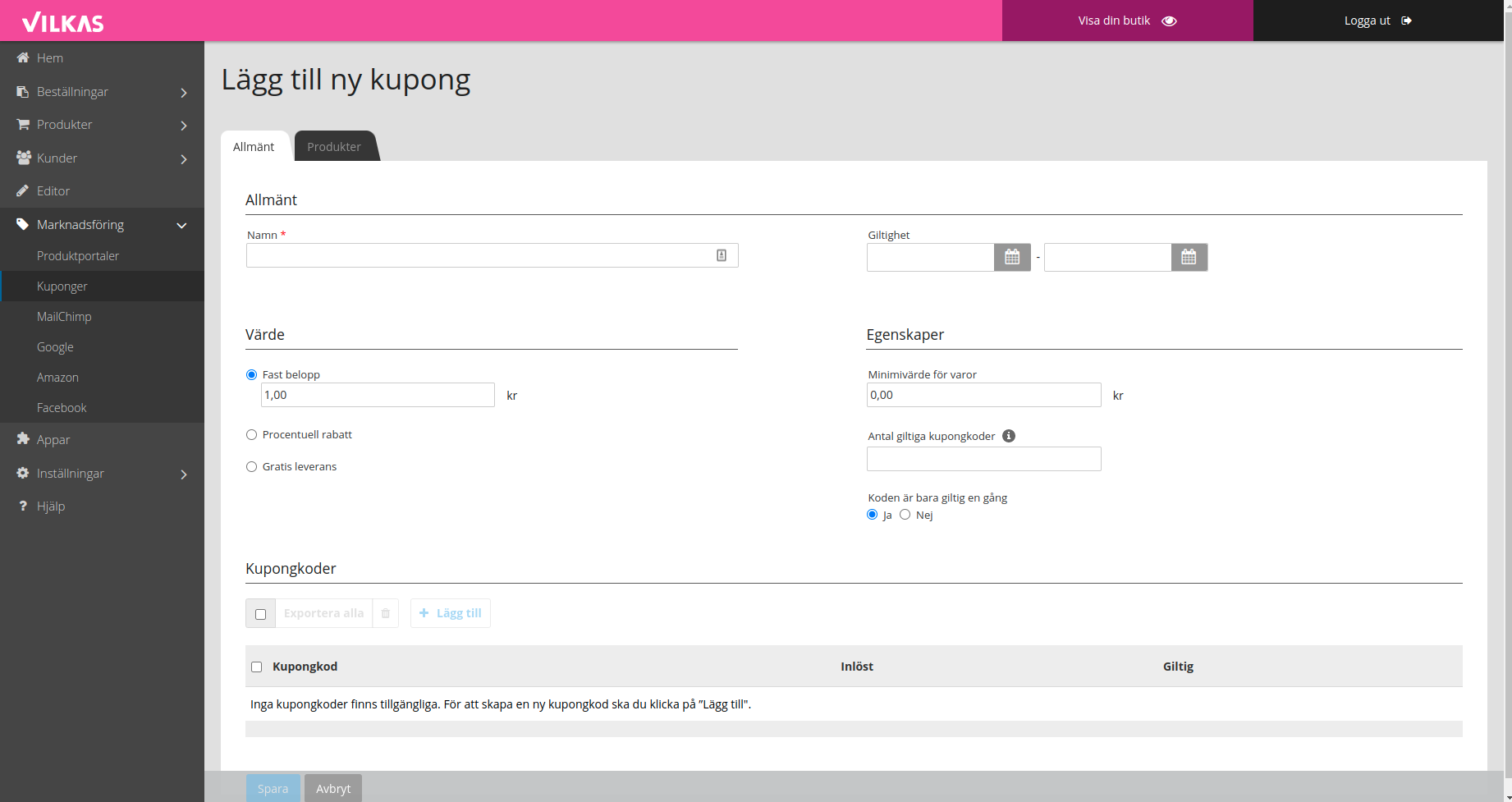1512x802 pixels.
Task: Click the Kunder people icon
Action: (x=23, y=158)
